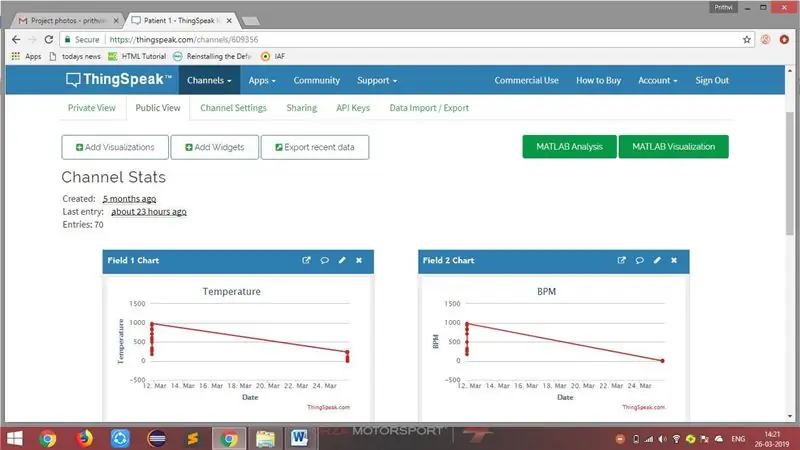The width and height of the screenshot is (800, 450).
Task: Open the Channel Settings tab
Action: click(x=233, y=108)
